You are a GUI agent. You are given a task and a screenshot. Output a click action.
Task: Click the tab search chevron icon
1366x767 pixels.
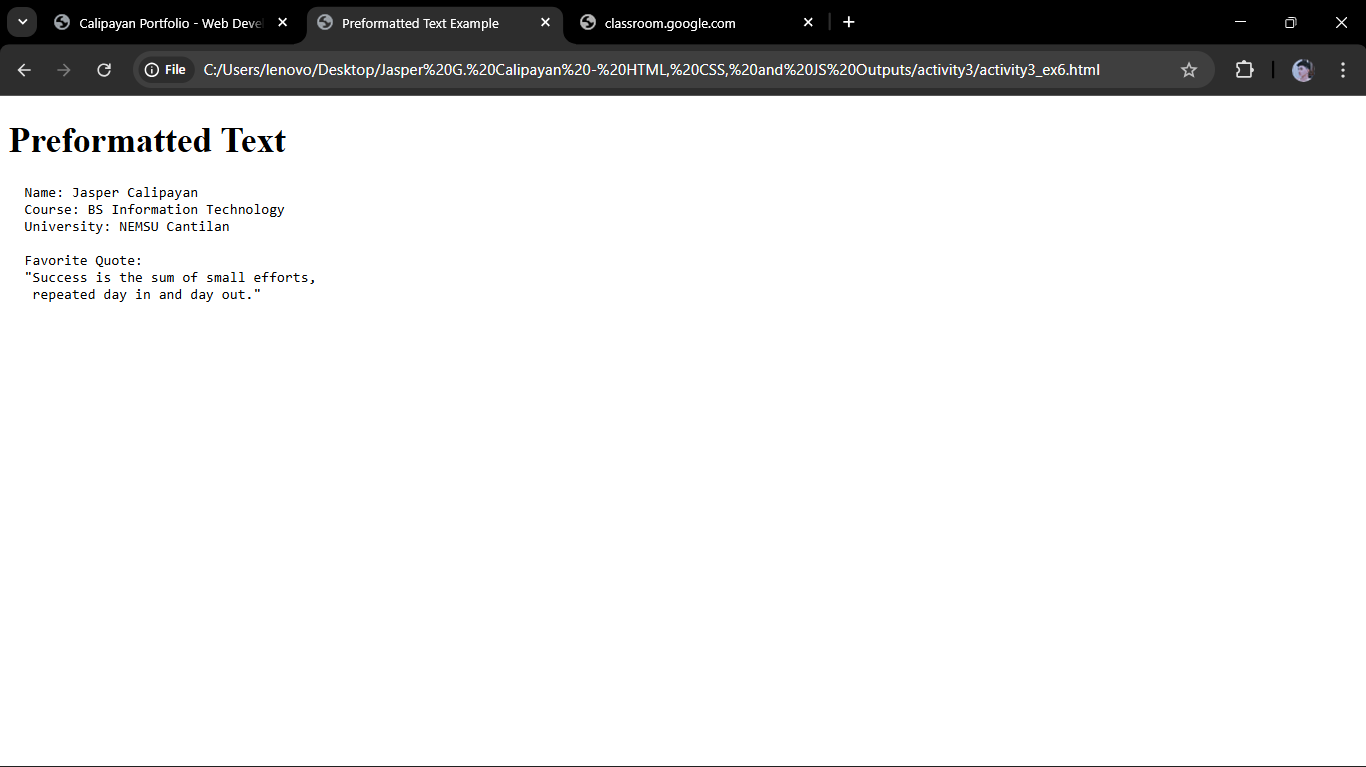(21, 22)
